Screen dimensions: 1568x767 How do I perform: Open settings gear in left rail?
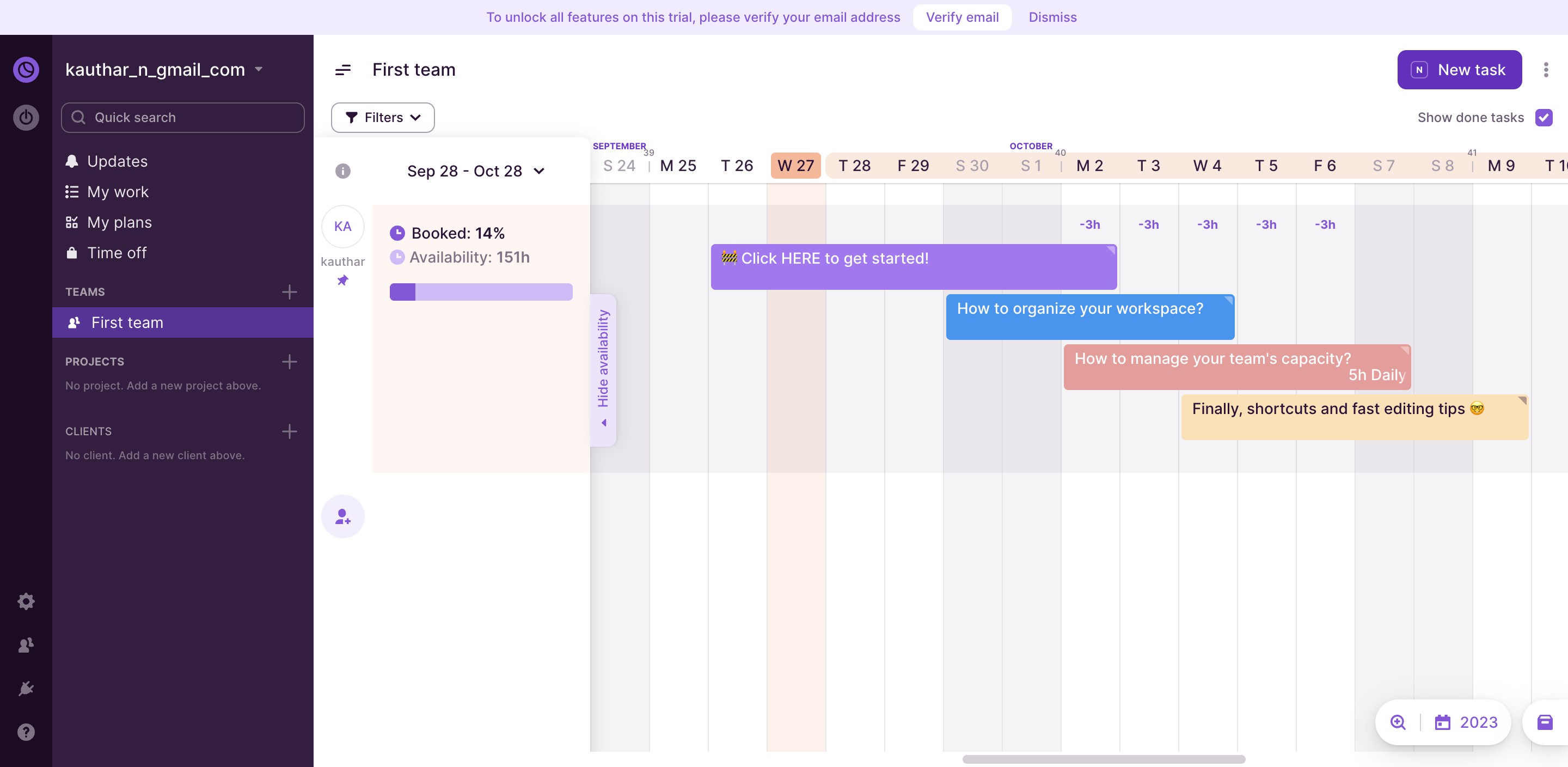[26, 601]
